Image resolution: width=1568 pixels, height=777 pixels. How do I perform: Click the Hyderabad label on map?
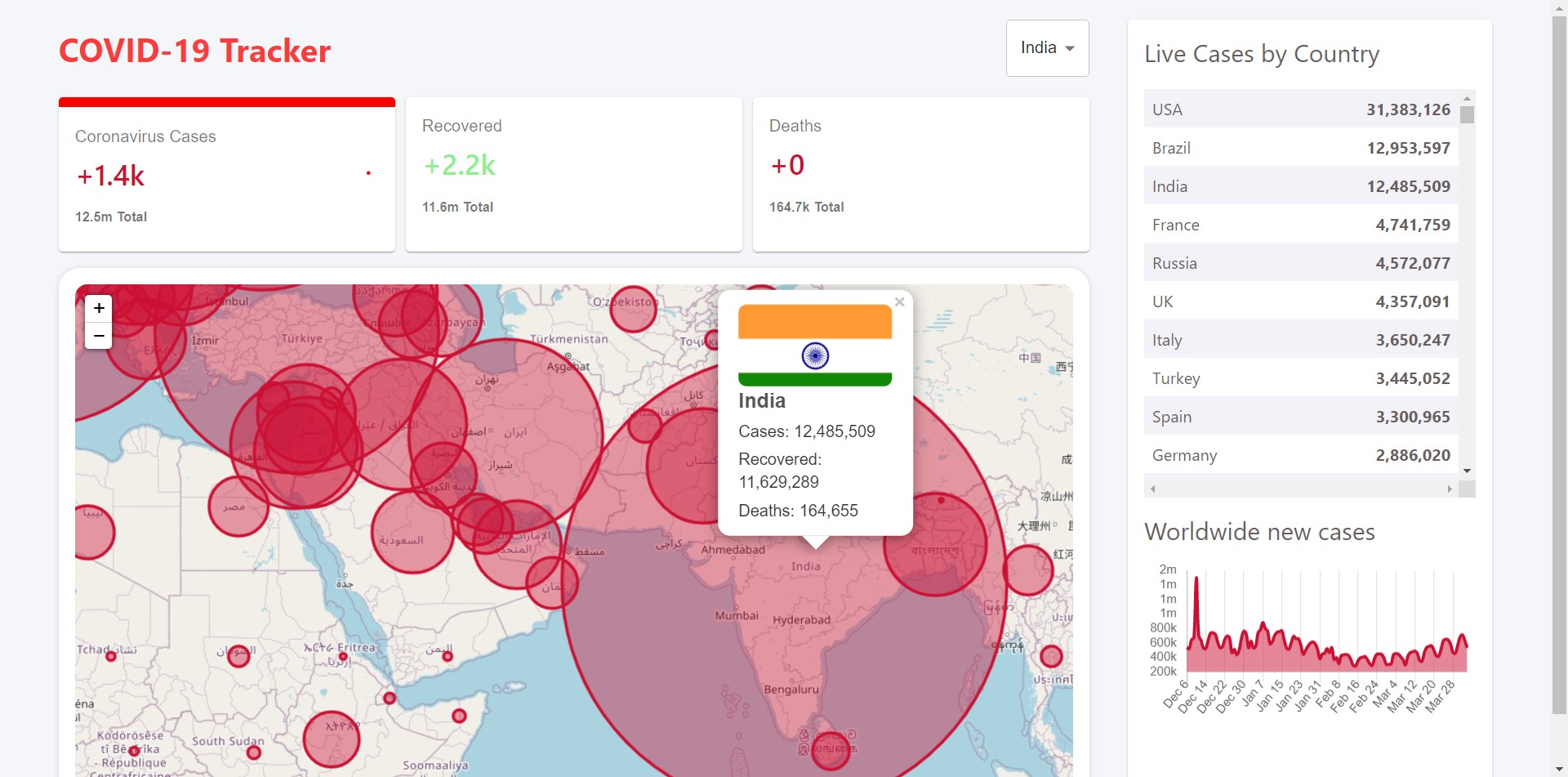pos(801,620)
